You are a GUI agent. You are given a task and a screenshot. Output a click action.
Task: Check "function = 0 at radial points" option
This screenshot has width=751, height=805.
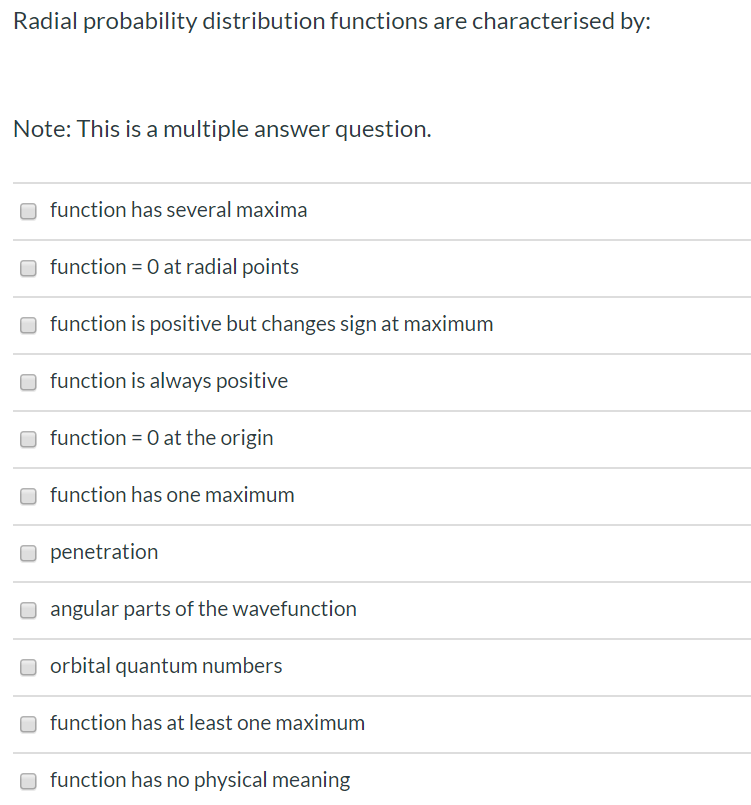28,268
